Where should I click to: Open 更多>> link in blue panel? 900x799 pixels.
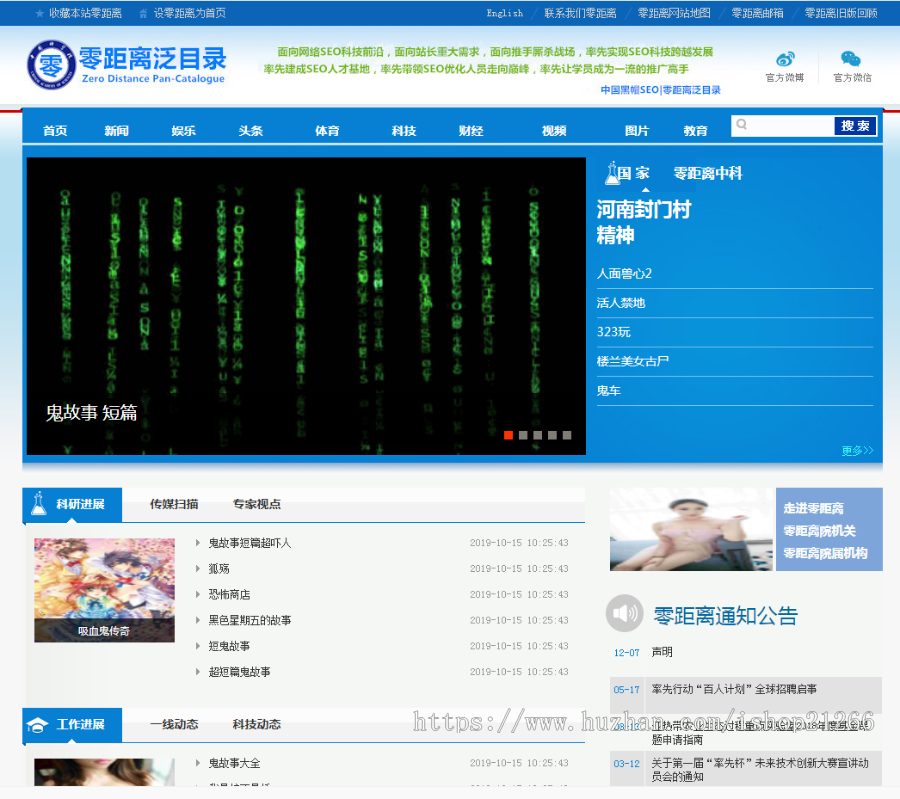[857, 451]
